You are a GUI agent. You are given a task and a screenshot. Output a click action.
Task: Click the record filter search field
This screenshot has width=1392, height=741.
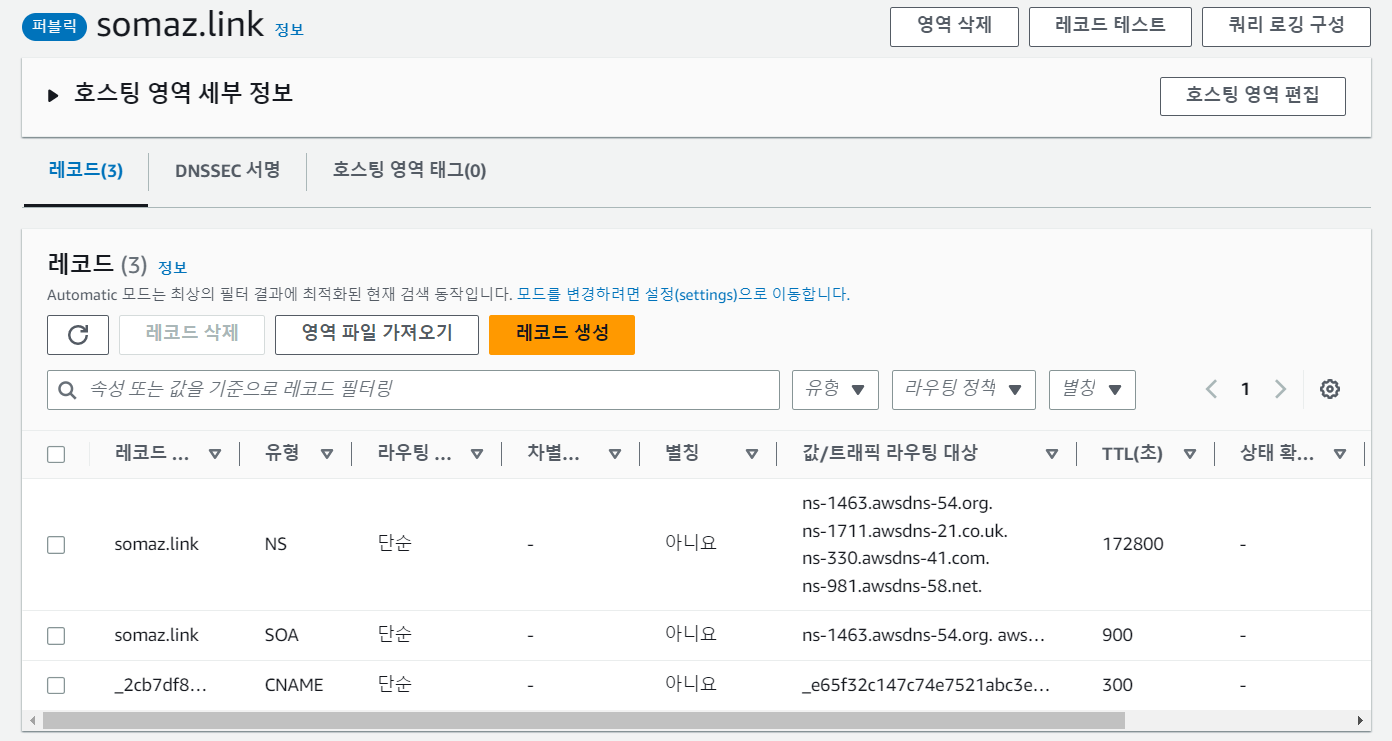(413, 389)
